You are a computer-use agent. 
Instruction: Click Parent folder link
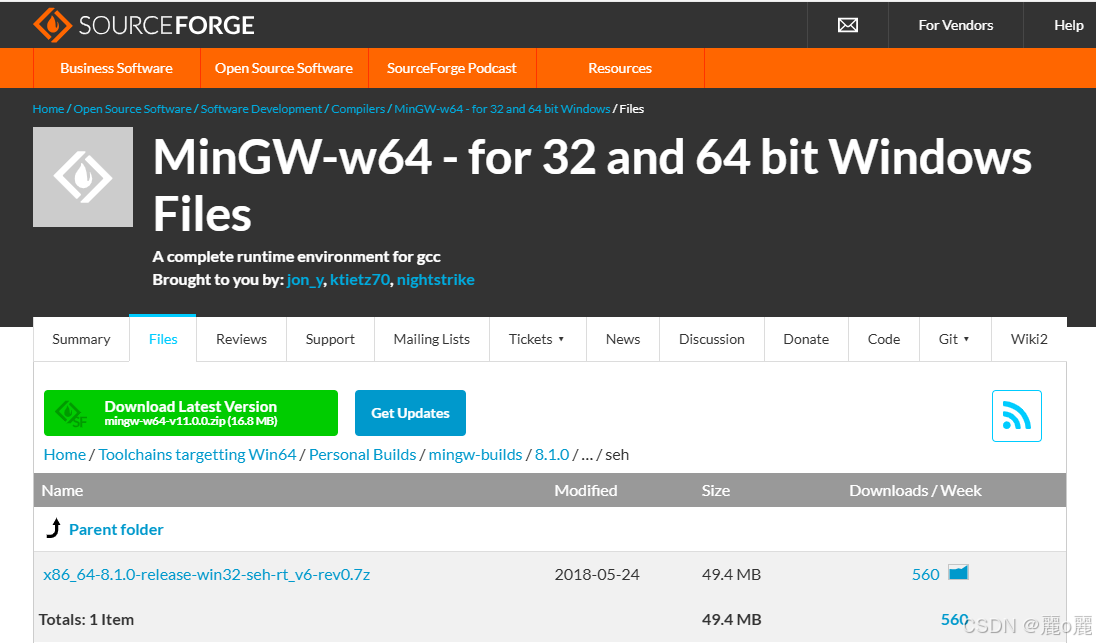pyautogui.click(x=116, y=530)
